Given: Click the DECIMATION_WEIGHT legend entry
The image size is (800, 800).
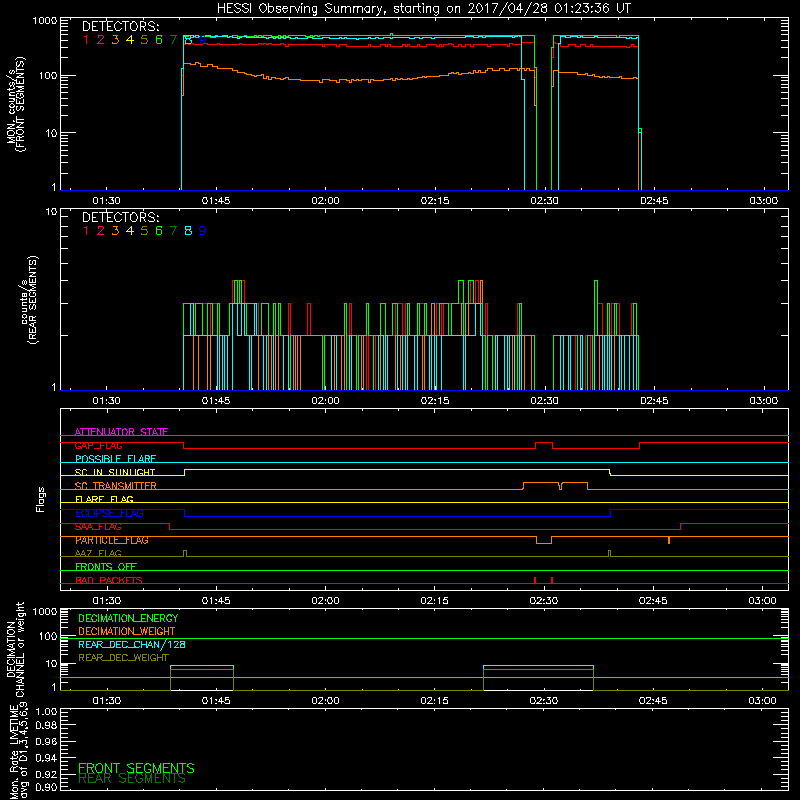Looking at the screenshot, I should point(127,631).
